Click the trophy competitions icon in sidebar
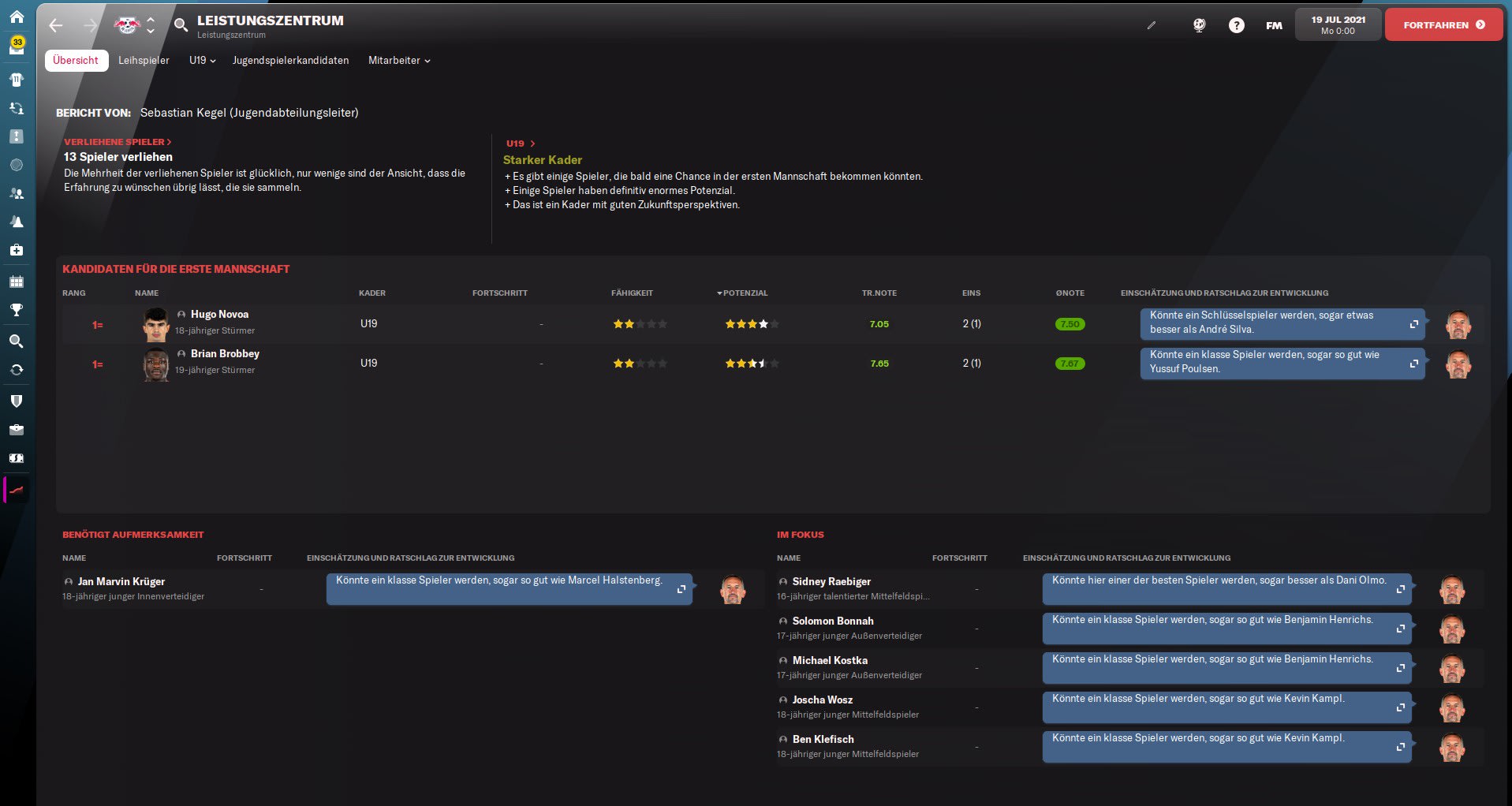 point(17,310)
